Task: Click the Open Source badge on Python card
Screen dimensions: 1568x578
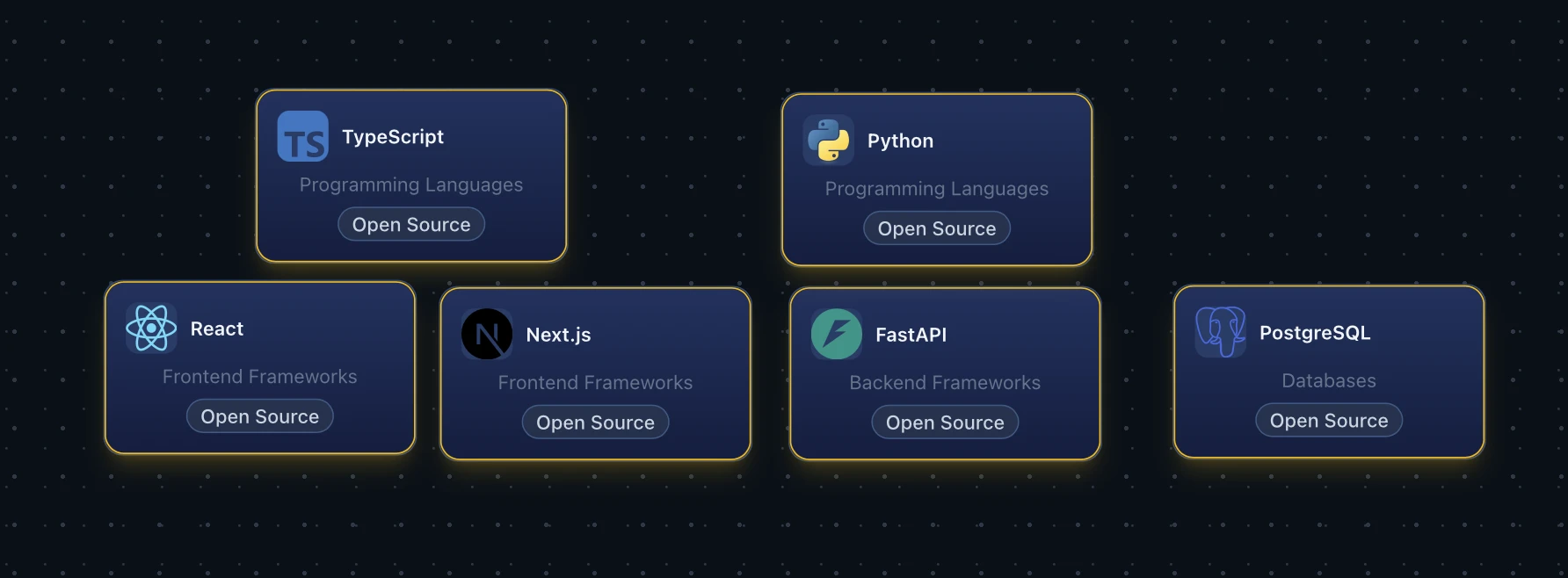Action: coord(937,228)
